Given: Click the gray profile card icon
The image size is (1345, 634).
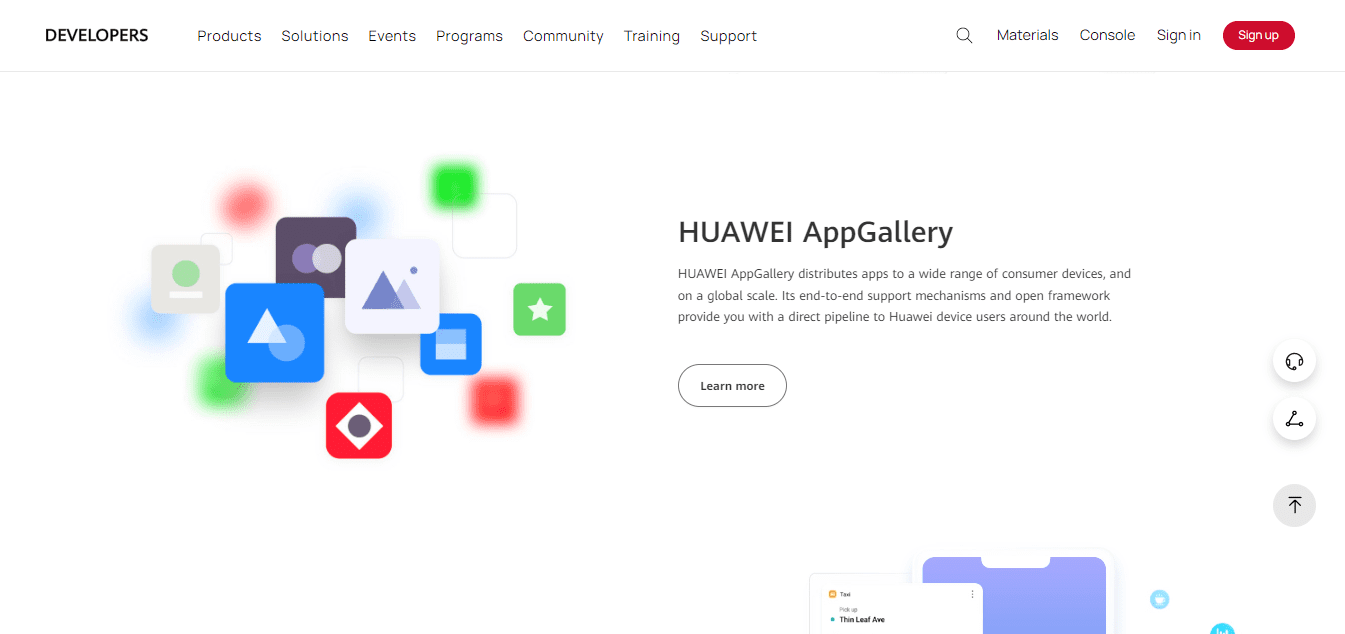Looking at the screenshot, I should (185, 279).
